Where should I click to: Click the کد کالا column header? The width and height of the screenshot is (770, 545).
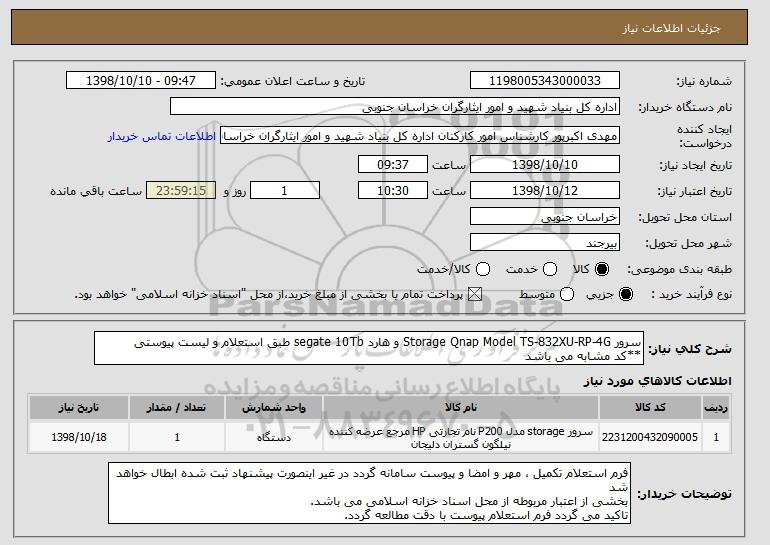(650, 408)
